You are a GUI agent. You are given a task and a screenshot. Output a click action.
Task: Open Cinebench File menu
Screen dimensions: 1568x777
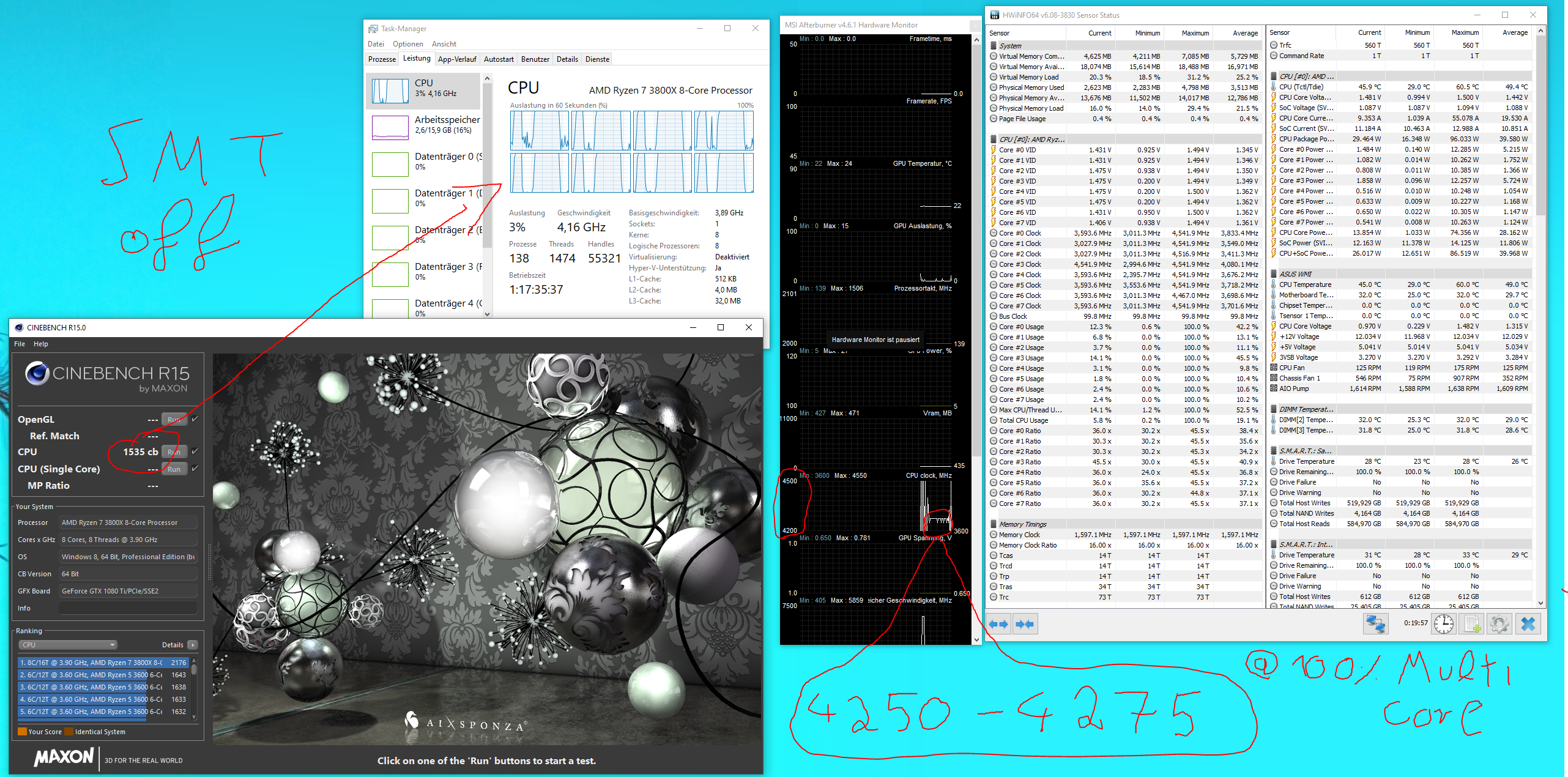point(20,344)
